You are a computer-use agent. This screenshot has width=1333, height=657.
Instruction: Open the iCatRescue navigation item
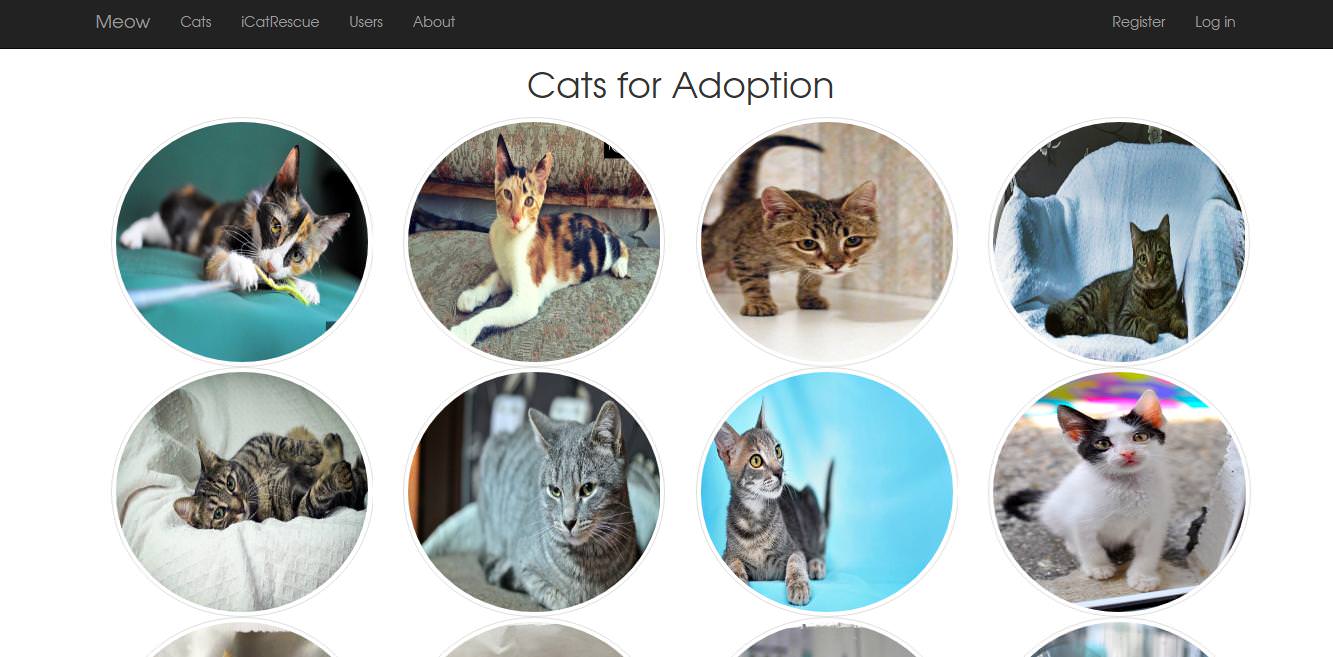pos(280,22)
